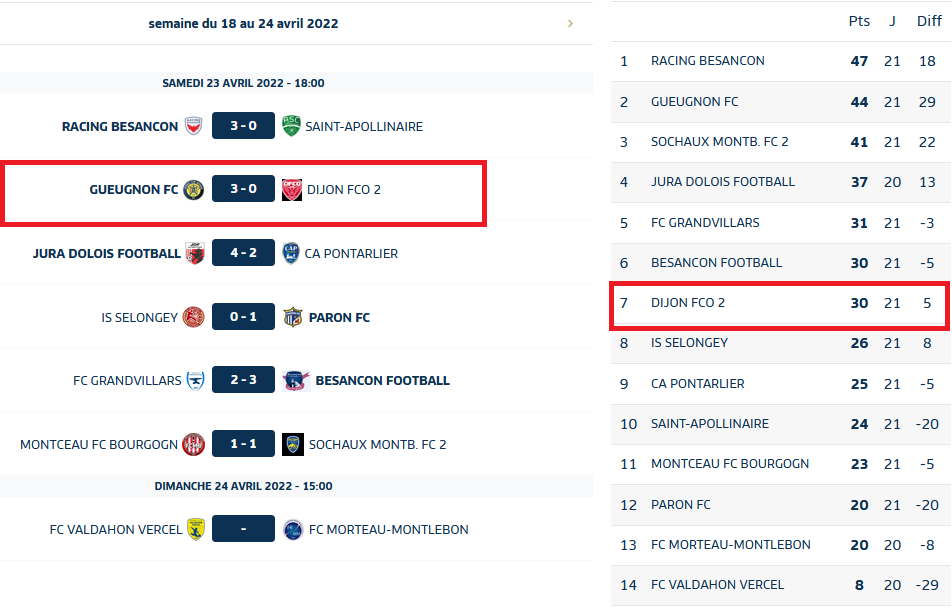Open the 4 - 2 Jura Dolois match score

click(243, 253)
